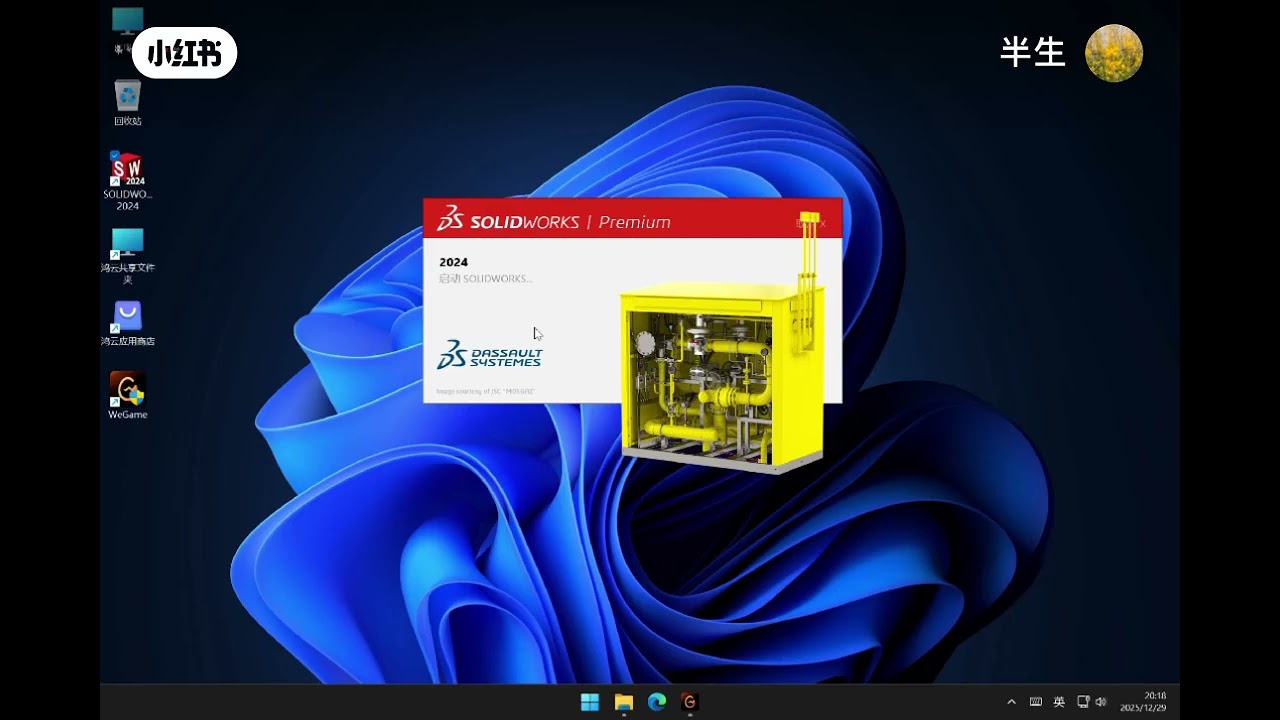Select the SOLIDWORKS 2024 desktop shortcut
The image size is (1280, 720).
[127, 181]
